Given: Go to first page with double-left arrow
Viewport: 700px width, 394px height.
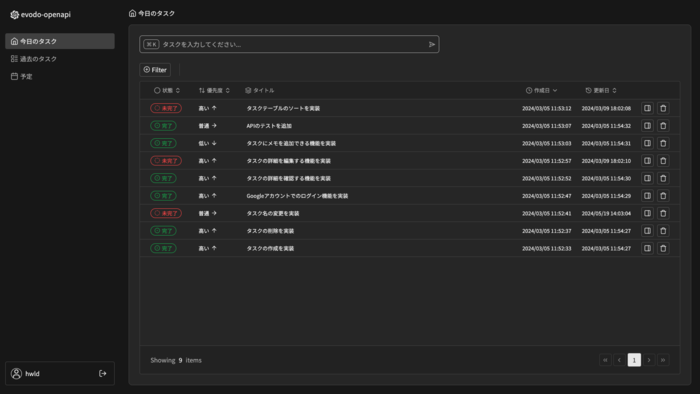Looking at the screenshot, I should 605,360.
